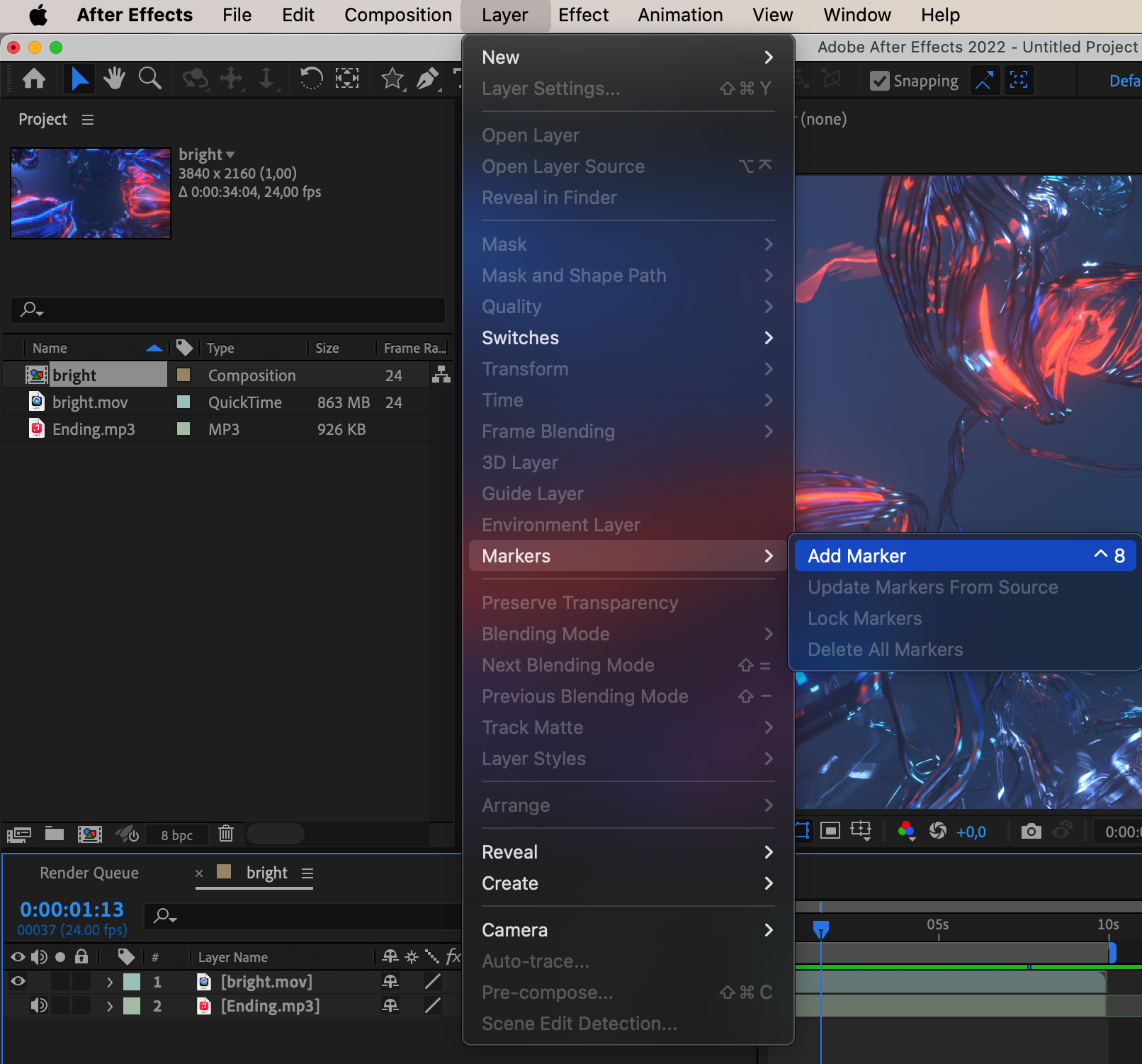The image size is (1142, 1064).
Task: Open the New submenu in Layer menu
Action: coord(628,57)
